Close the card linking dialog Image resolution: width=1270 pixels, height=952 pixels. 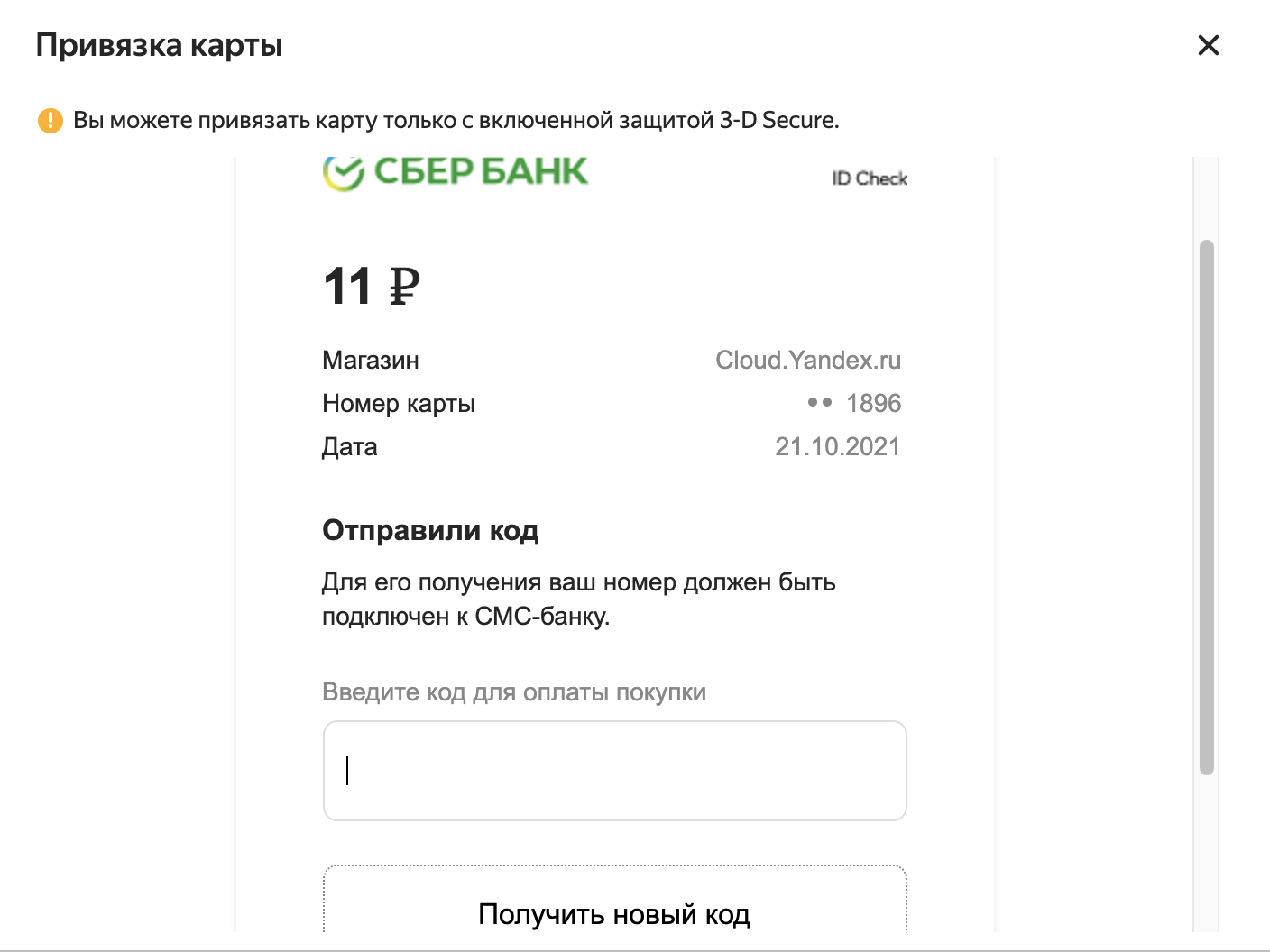point(1208,45)
